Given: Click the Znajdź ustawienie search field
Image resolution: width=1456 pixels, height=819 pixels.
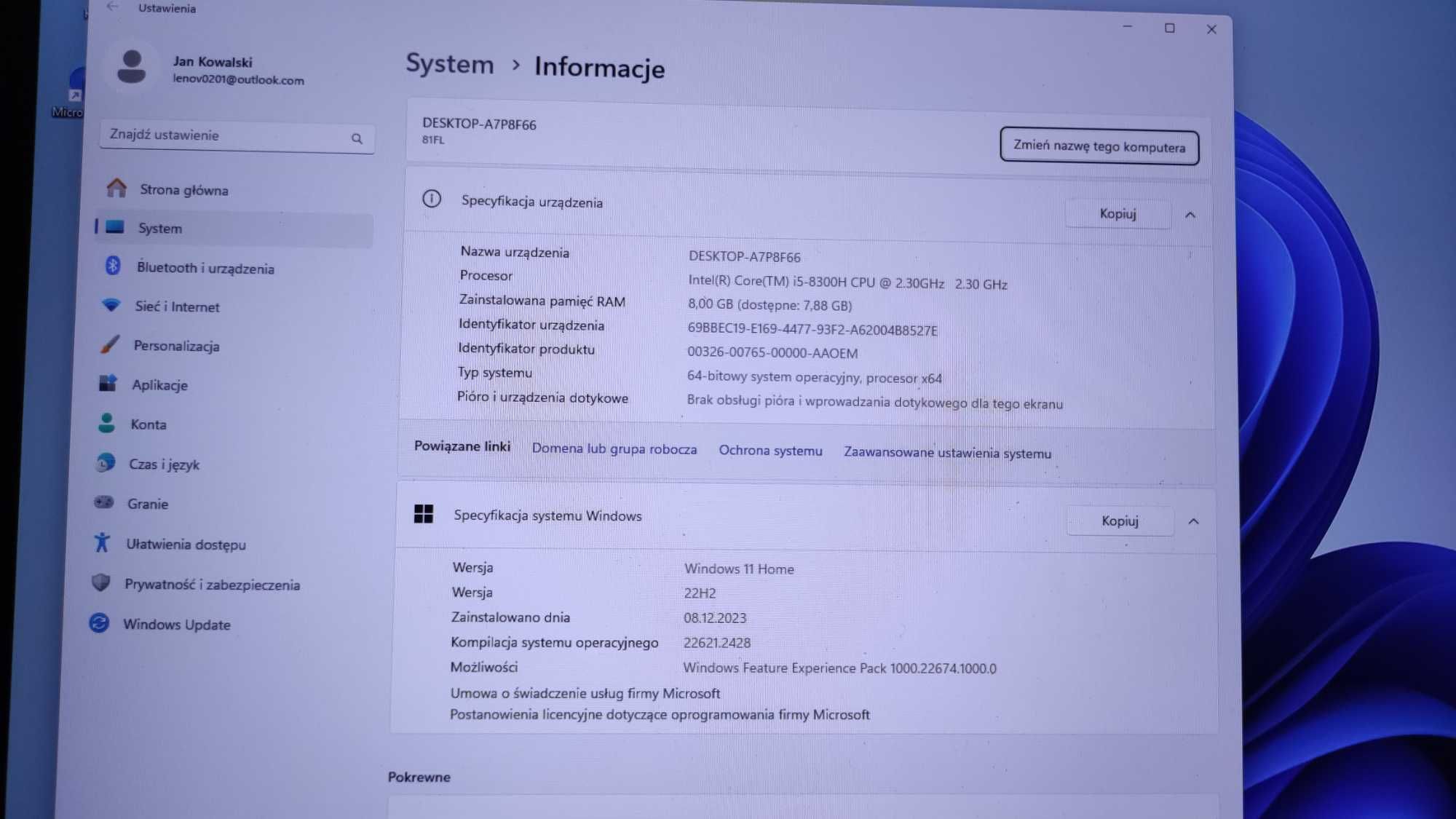Looking at the screenshot, I should coord(237,136).
